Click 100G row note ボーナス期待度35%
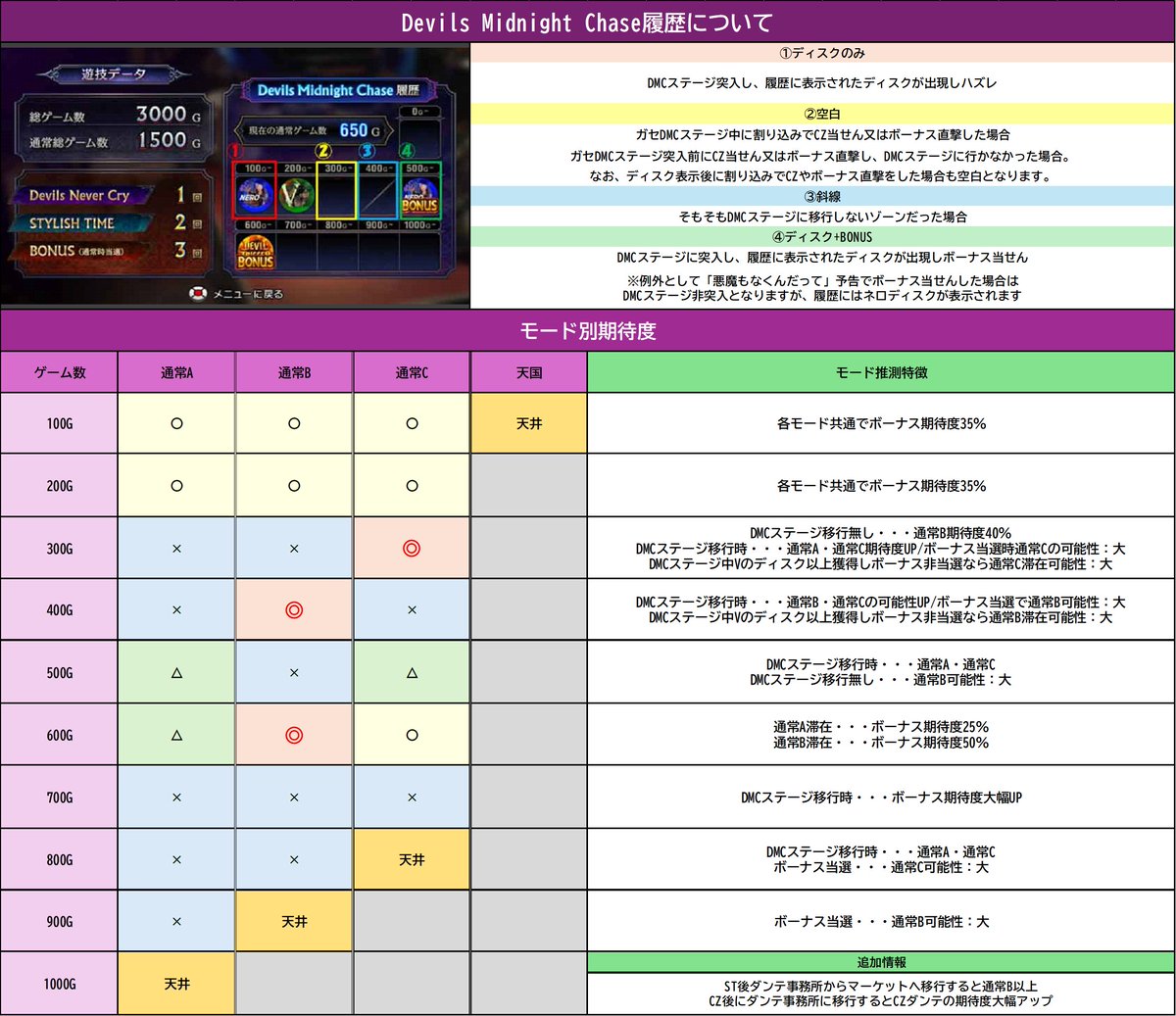The image size is (1176, 1016). pyautogui.click(x=881, y=424)
